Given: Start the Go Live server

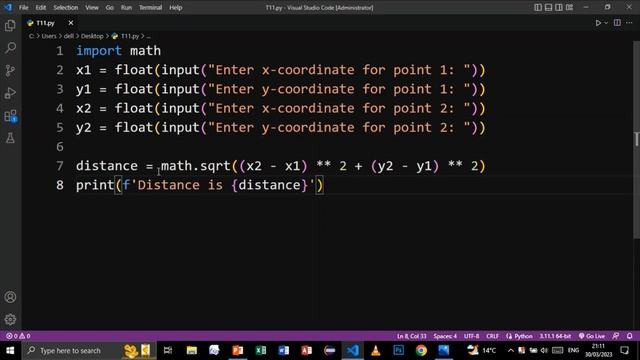Looking at the screenshot, I should [592, 336].
